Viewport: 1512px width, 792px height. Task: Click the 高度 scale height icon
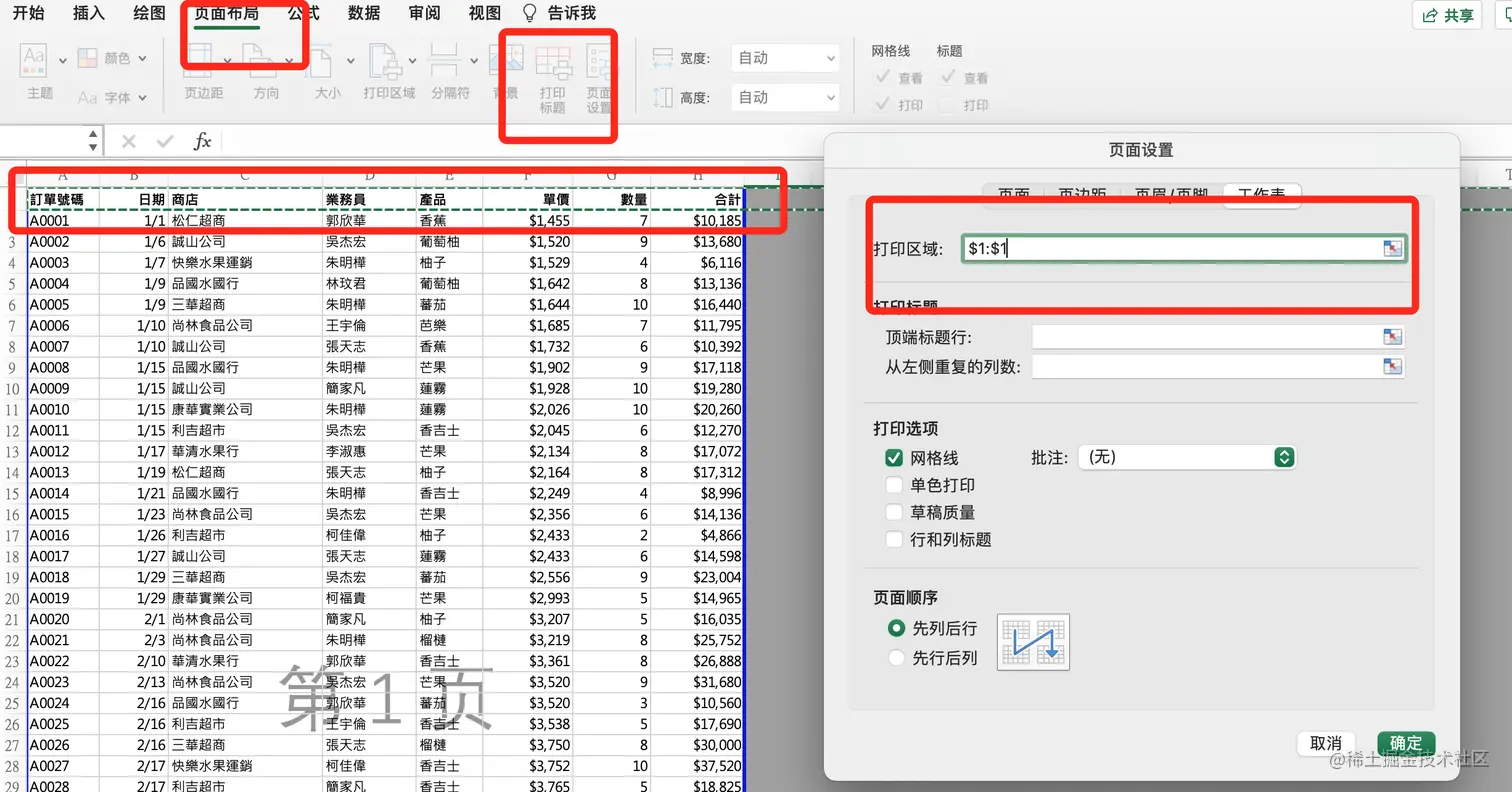point(662,97)
